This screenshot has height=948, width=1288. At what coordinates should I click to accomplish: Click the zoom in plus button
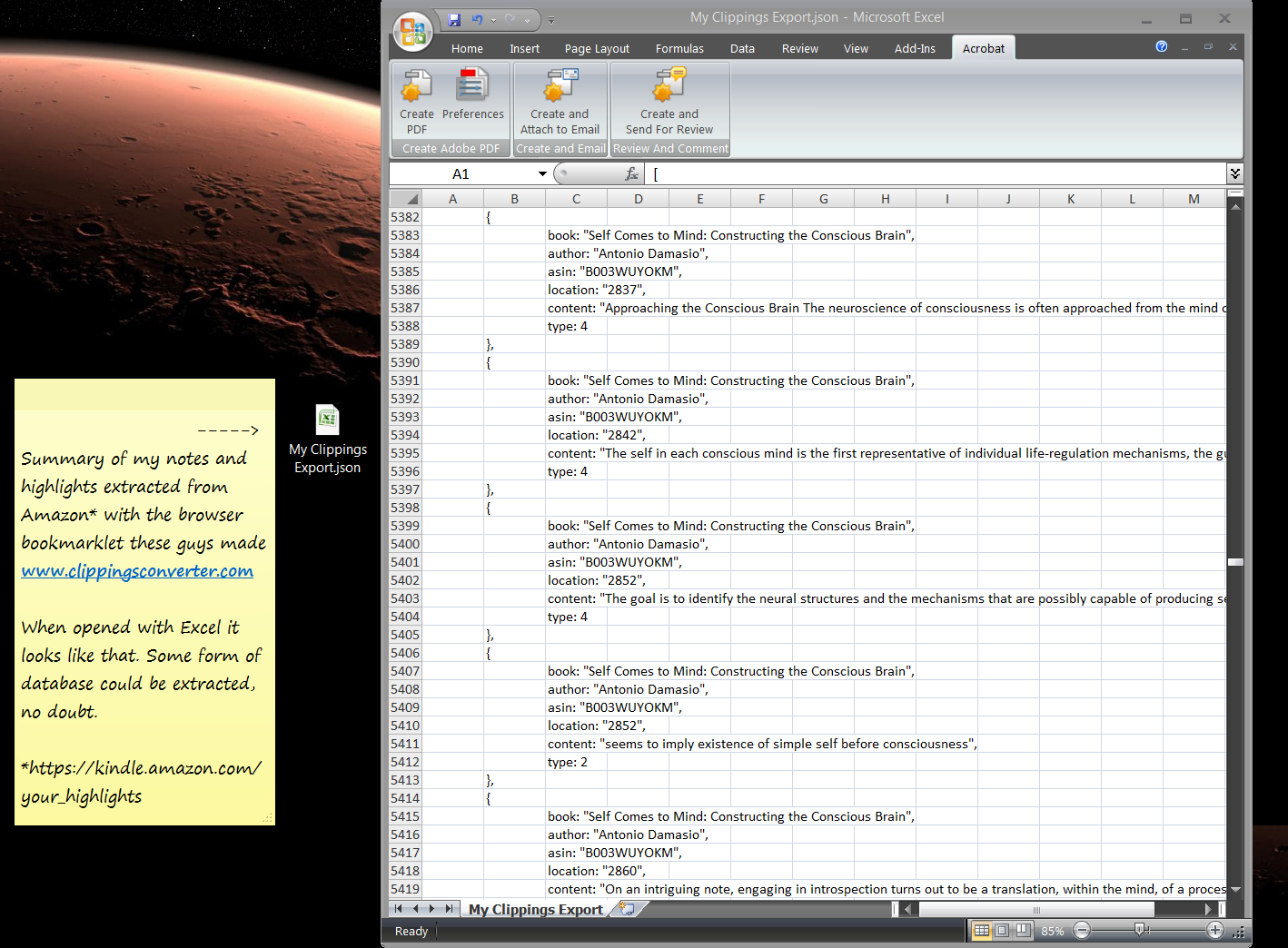(1214, 930)
